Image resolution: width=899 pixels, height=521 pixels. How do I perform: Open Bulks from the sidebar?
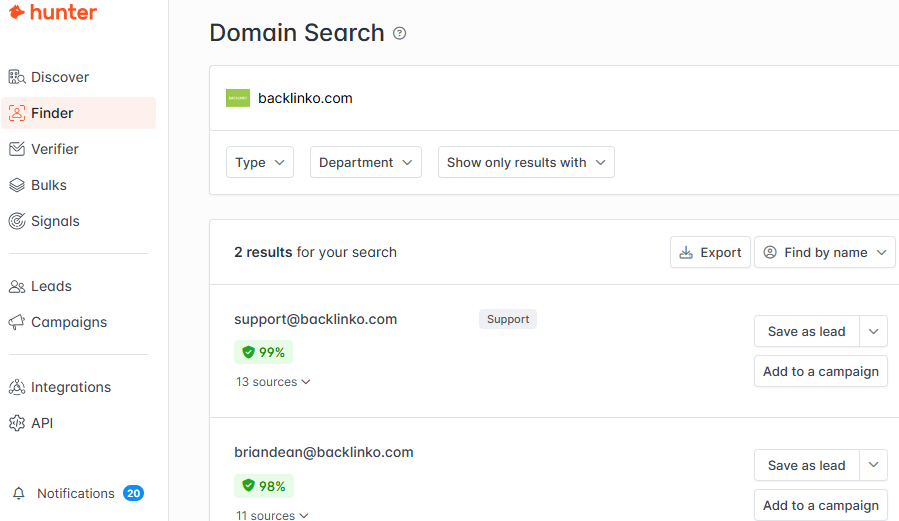[x=79, y=185]
